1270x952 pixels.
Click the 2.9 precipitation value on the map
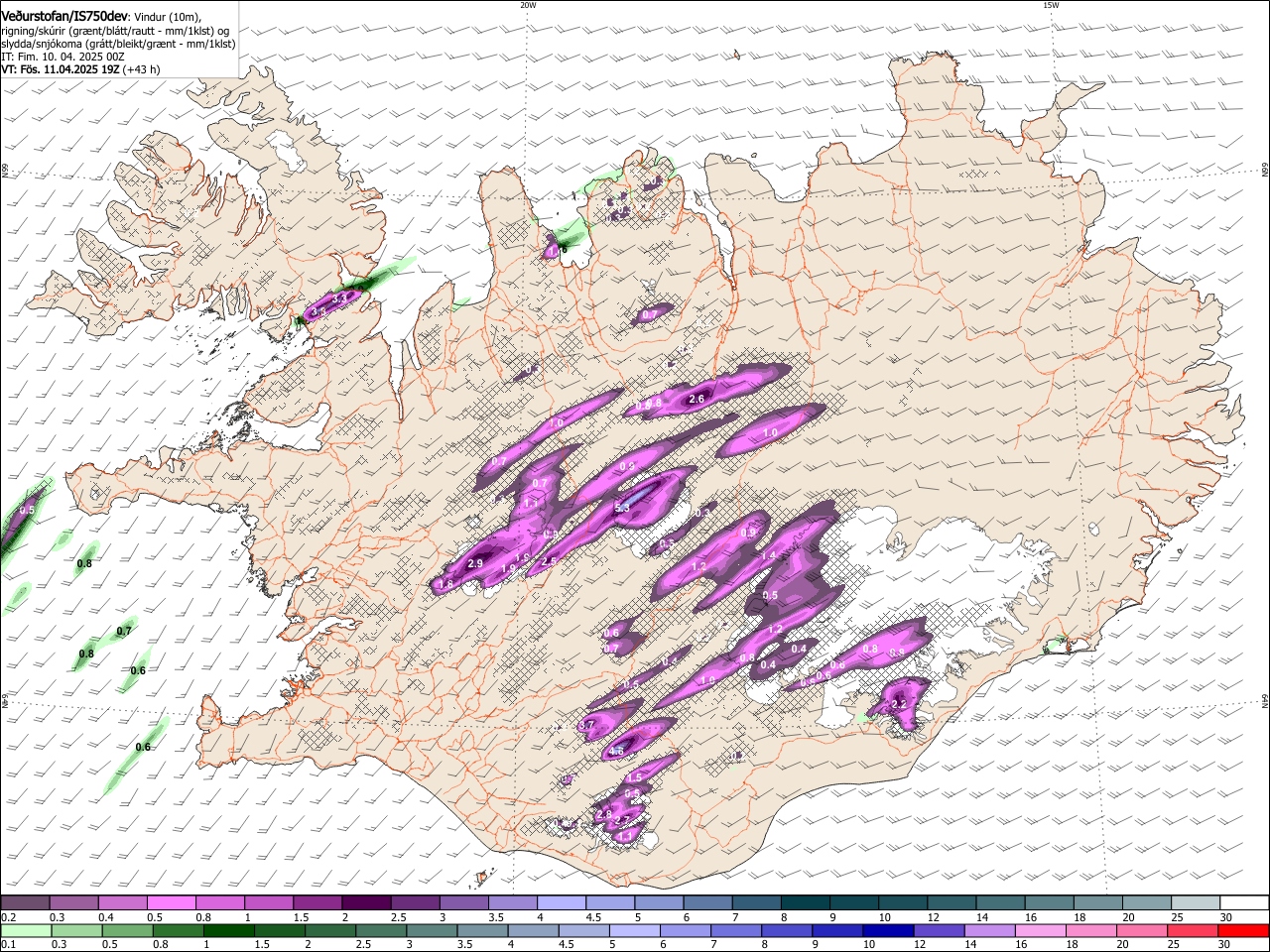coord(475,563)
